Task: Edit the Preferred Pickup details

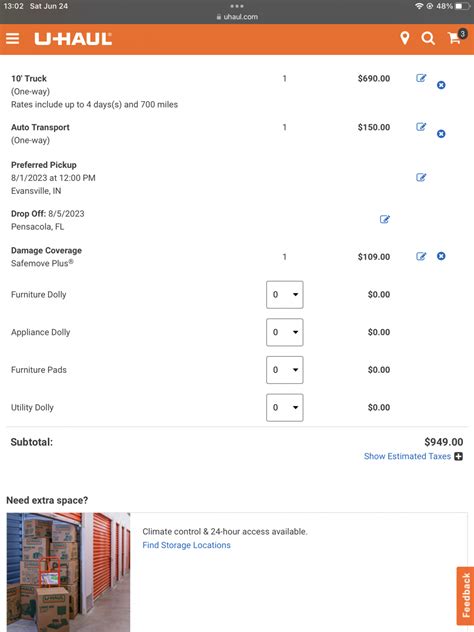Action: pyautogui.click(x=421, y=177)
